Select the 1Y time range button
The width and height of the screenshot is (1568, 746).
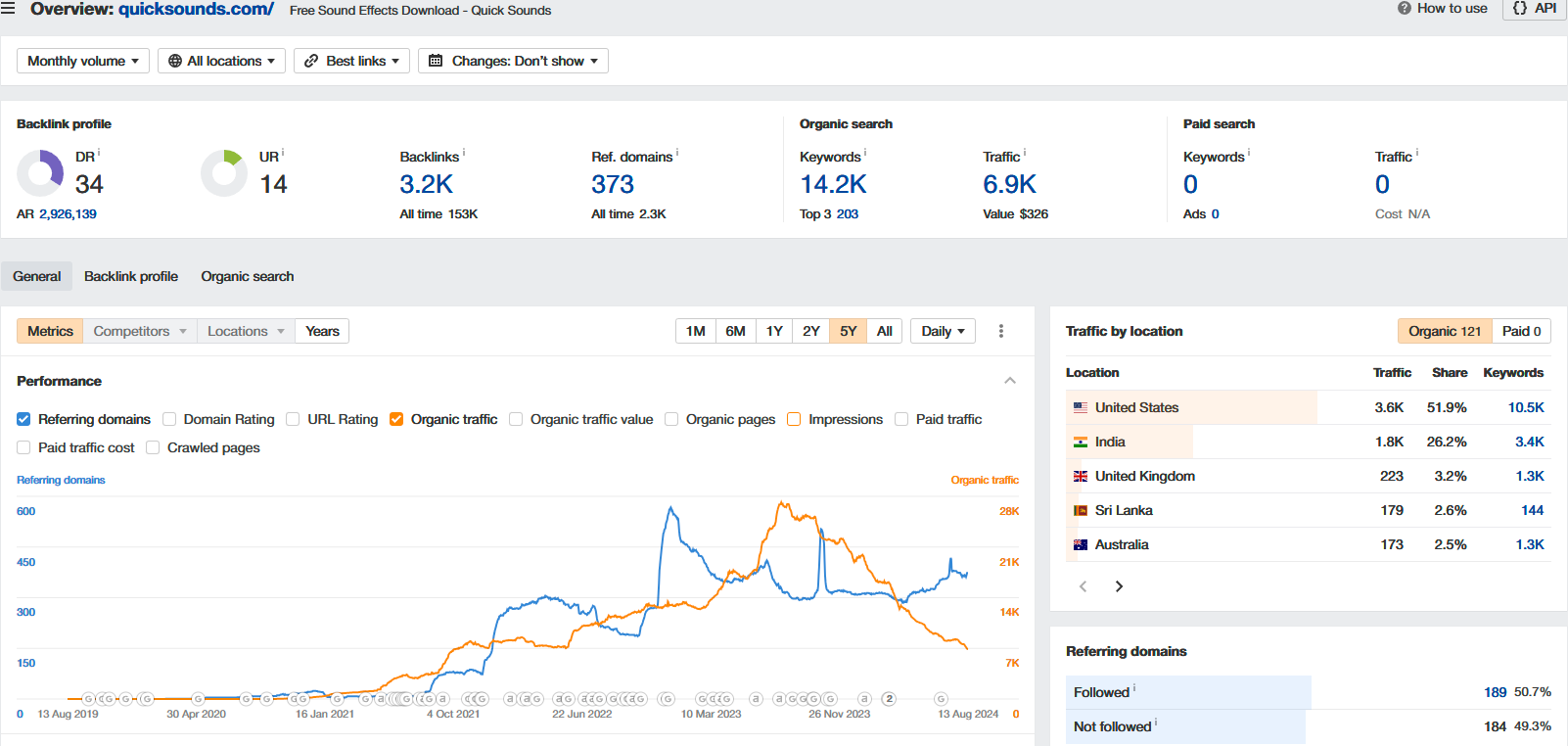point(774,331)
